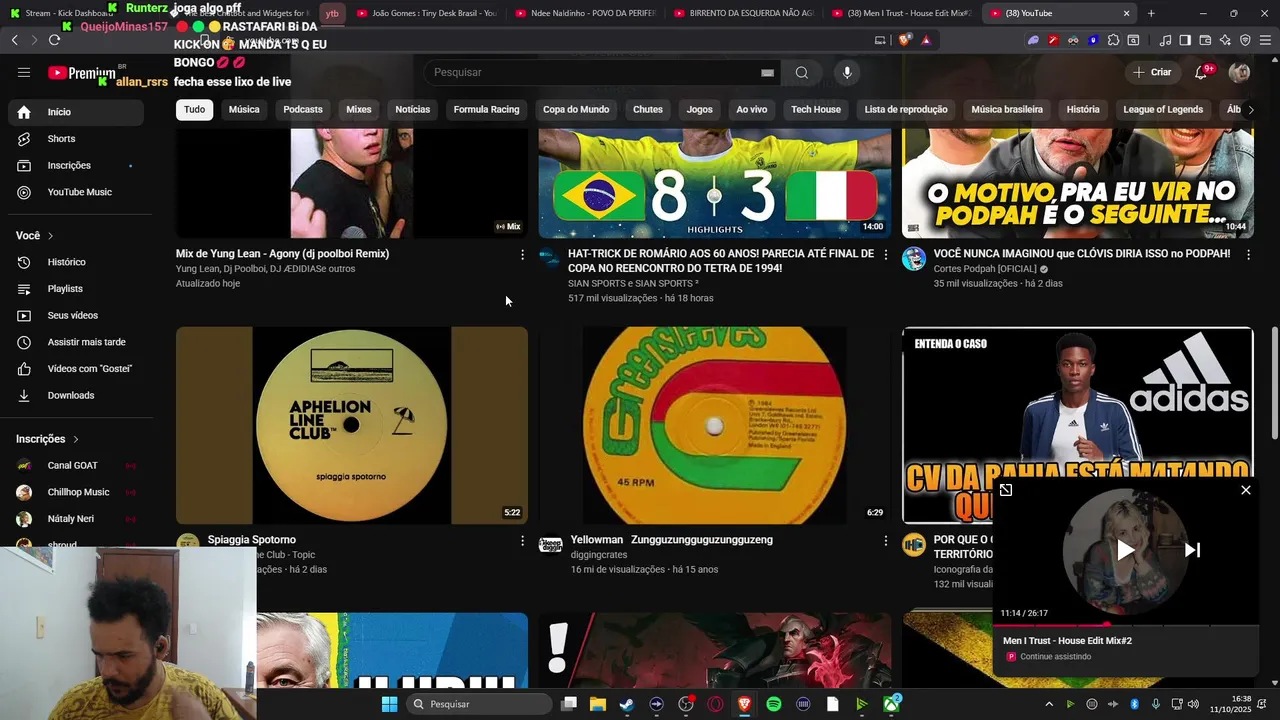1280x720 pixels.
Task: Reload the page
Action: (x=54, y=40)
